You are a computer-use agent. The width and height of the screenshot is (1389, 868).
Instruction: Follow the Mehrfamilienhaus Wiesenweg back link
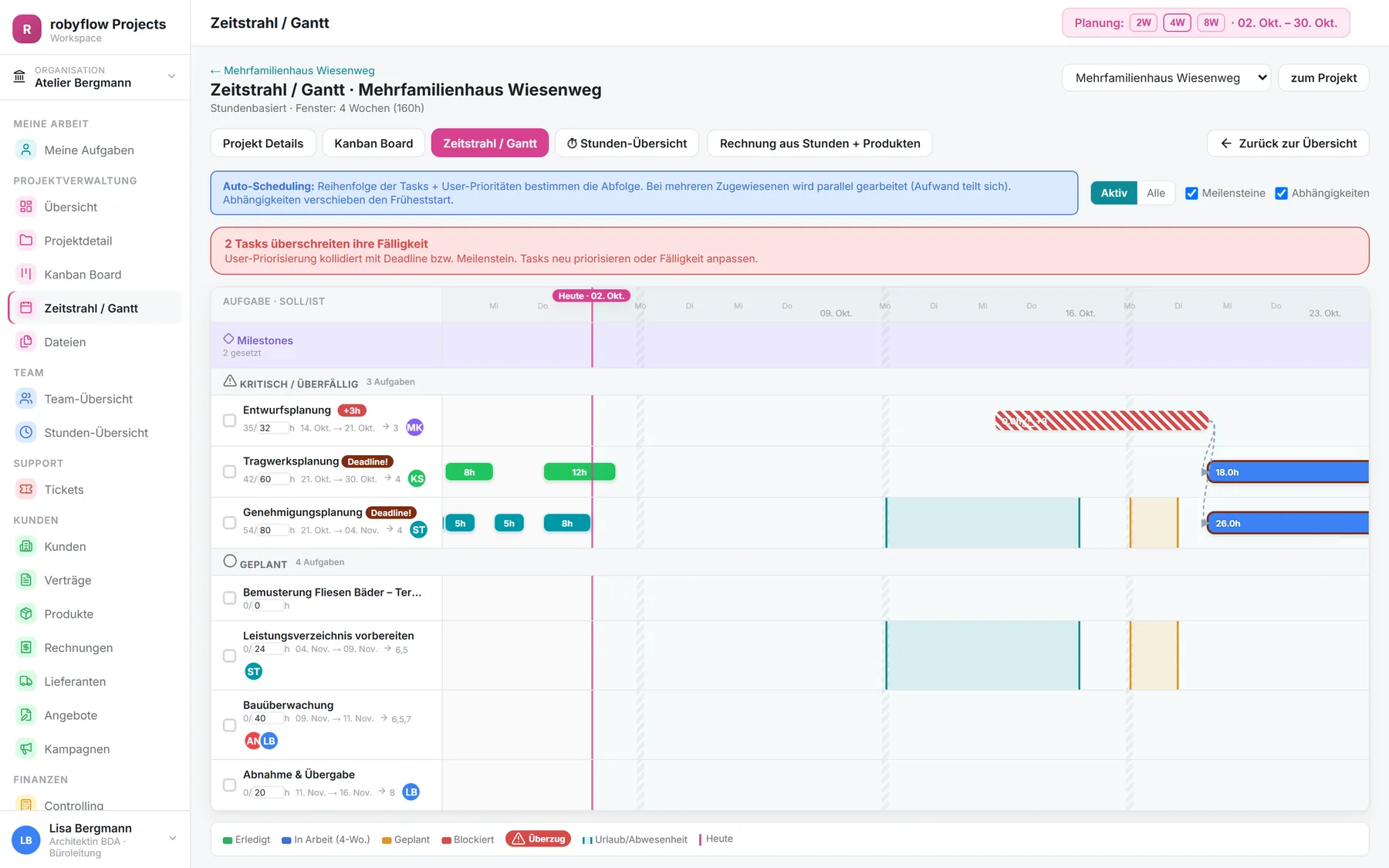click(292, 70)
